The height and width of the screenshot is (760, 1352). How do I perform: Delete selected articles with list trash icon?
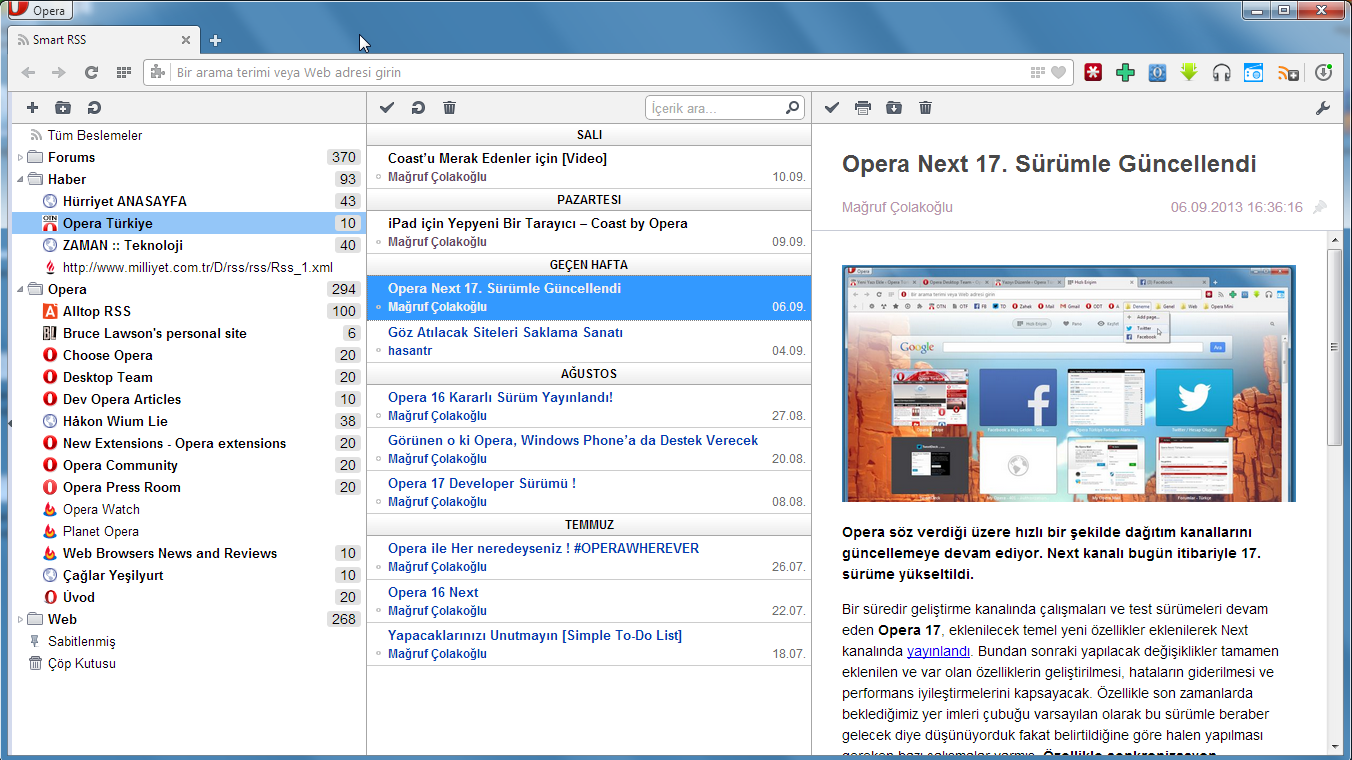[450, 108]
